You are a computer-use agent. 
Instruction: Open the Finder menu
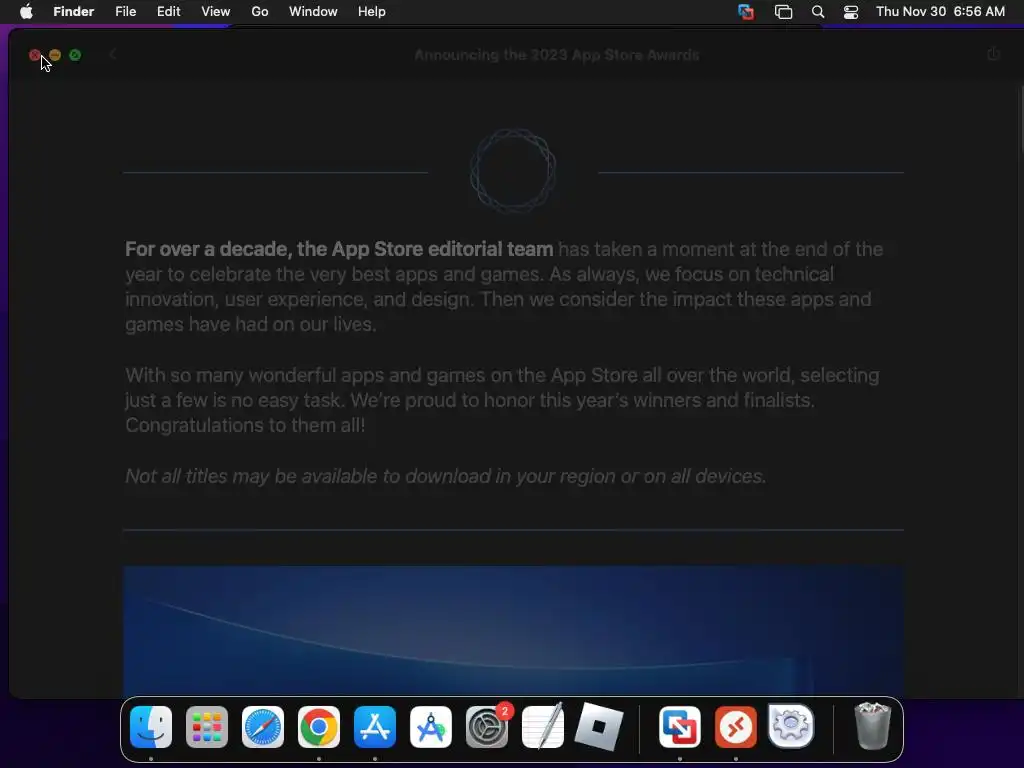(x=74, y=12)
